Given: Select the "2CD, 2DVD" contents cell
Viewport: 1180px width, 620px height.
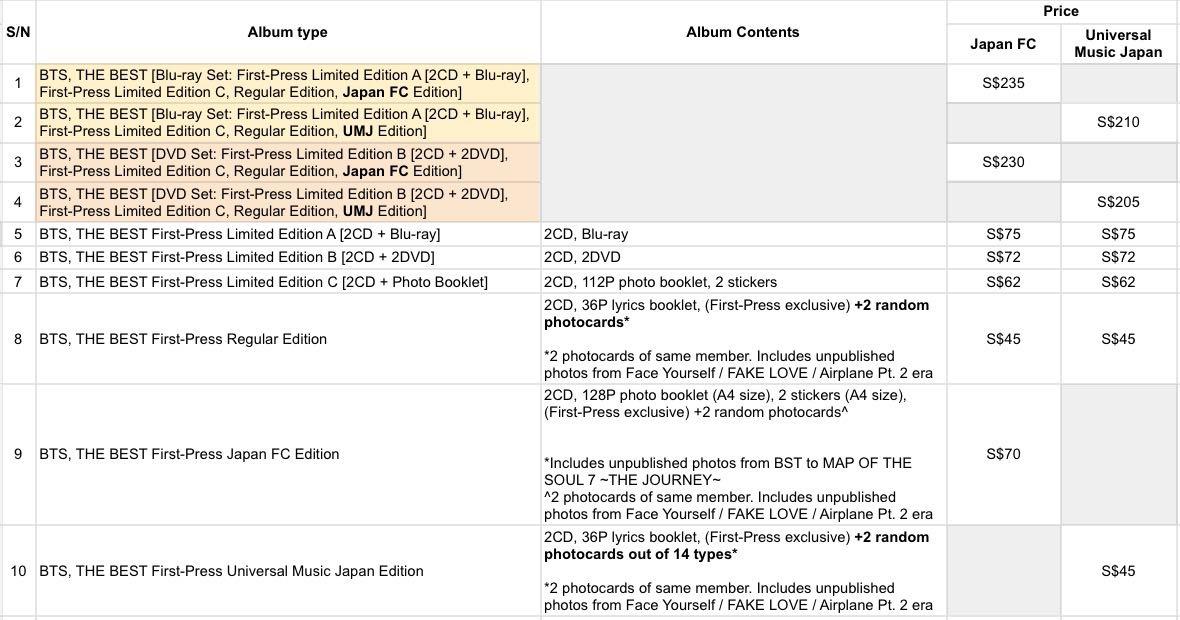Looking at the screenshot, I should point(742,257).
